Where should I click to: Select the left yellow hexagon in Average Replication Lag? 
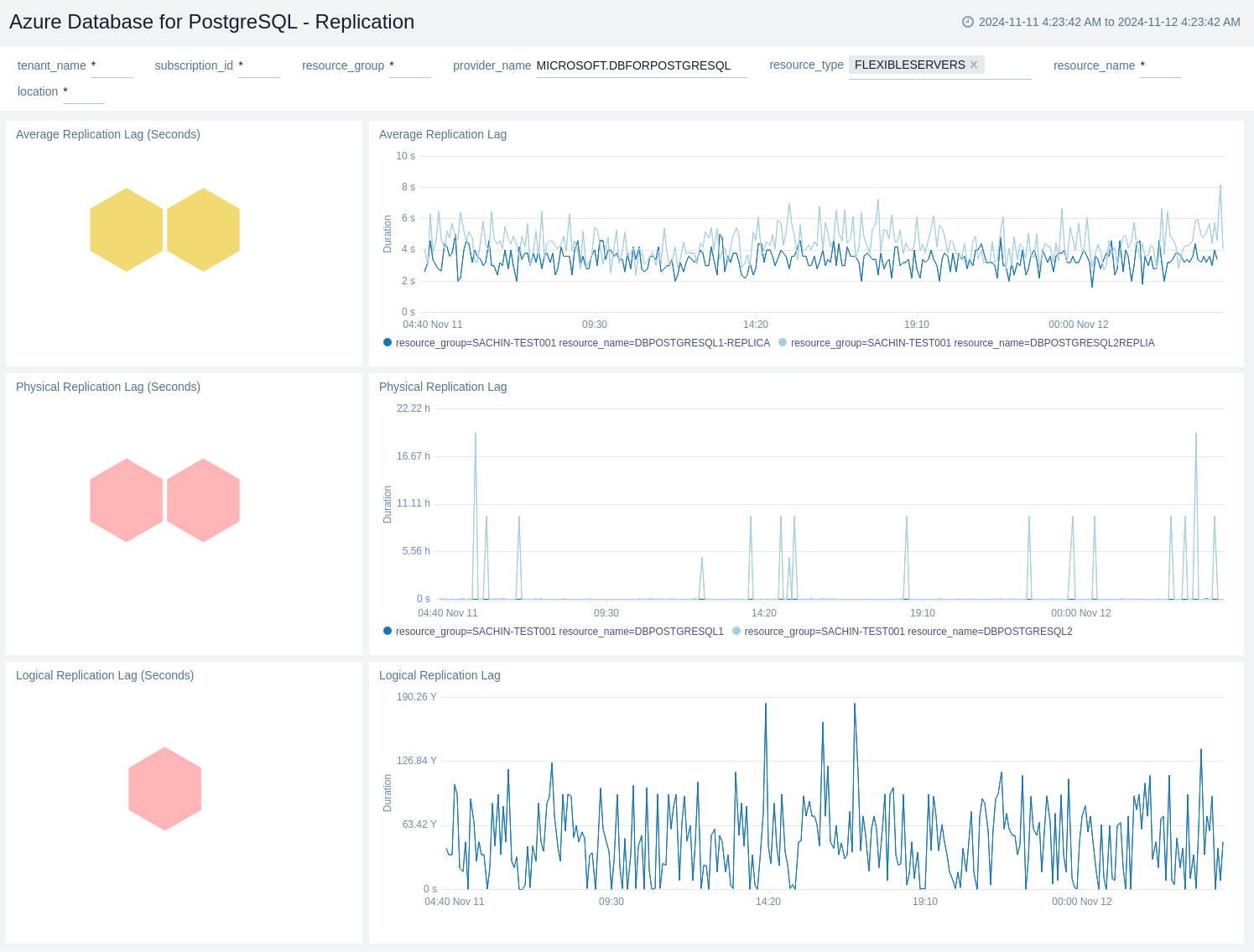tap(127, 230)
